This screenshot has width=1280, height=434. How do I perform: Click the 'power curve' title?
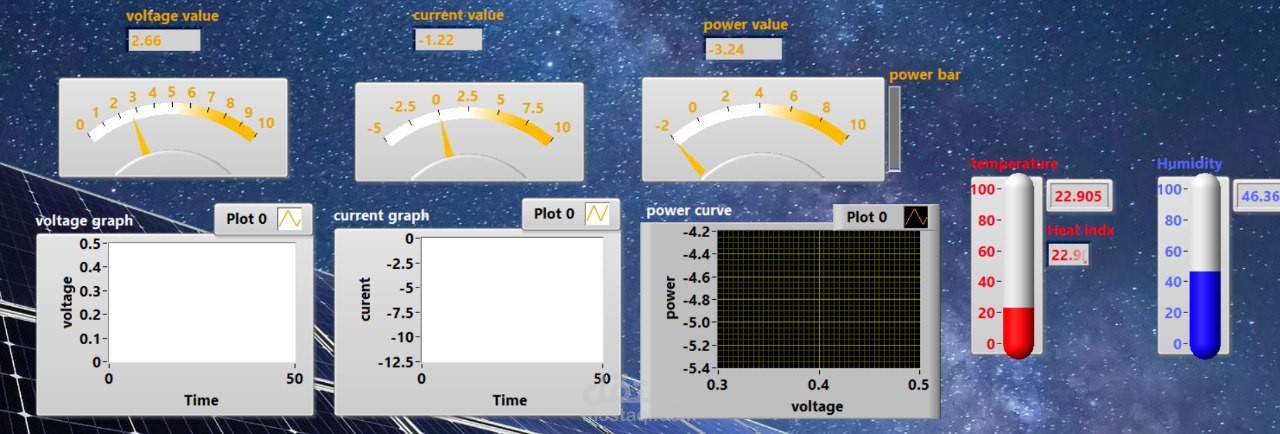click(689, 210)
